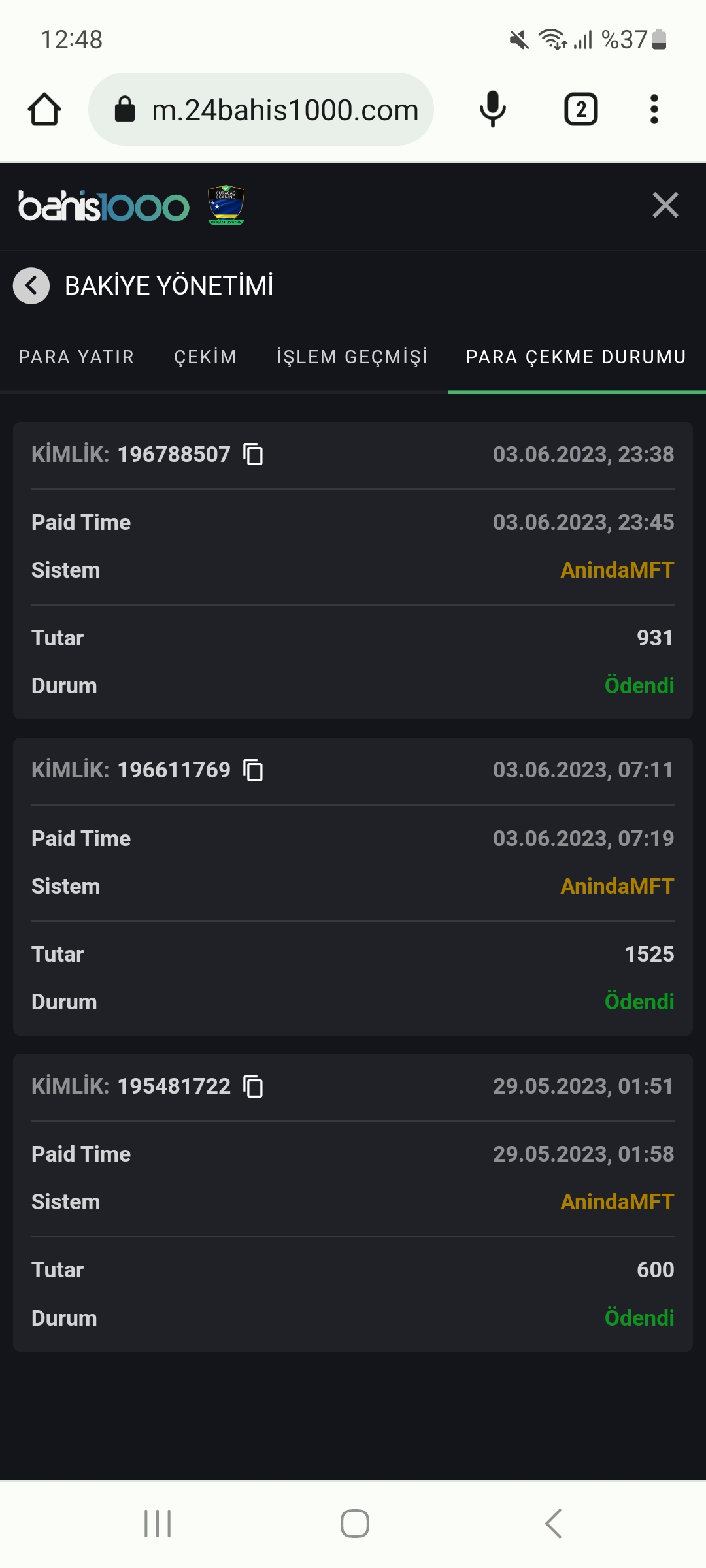Go back from Bakiye Yönetimi
This screenshot has width=706, height=1568.
(x=31, y=286)
